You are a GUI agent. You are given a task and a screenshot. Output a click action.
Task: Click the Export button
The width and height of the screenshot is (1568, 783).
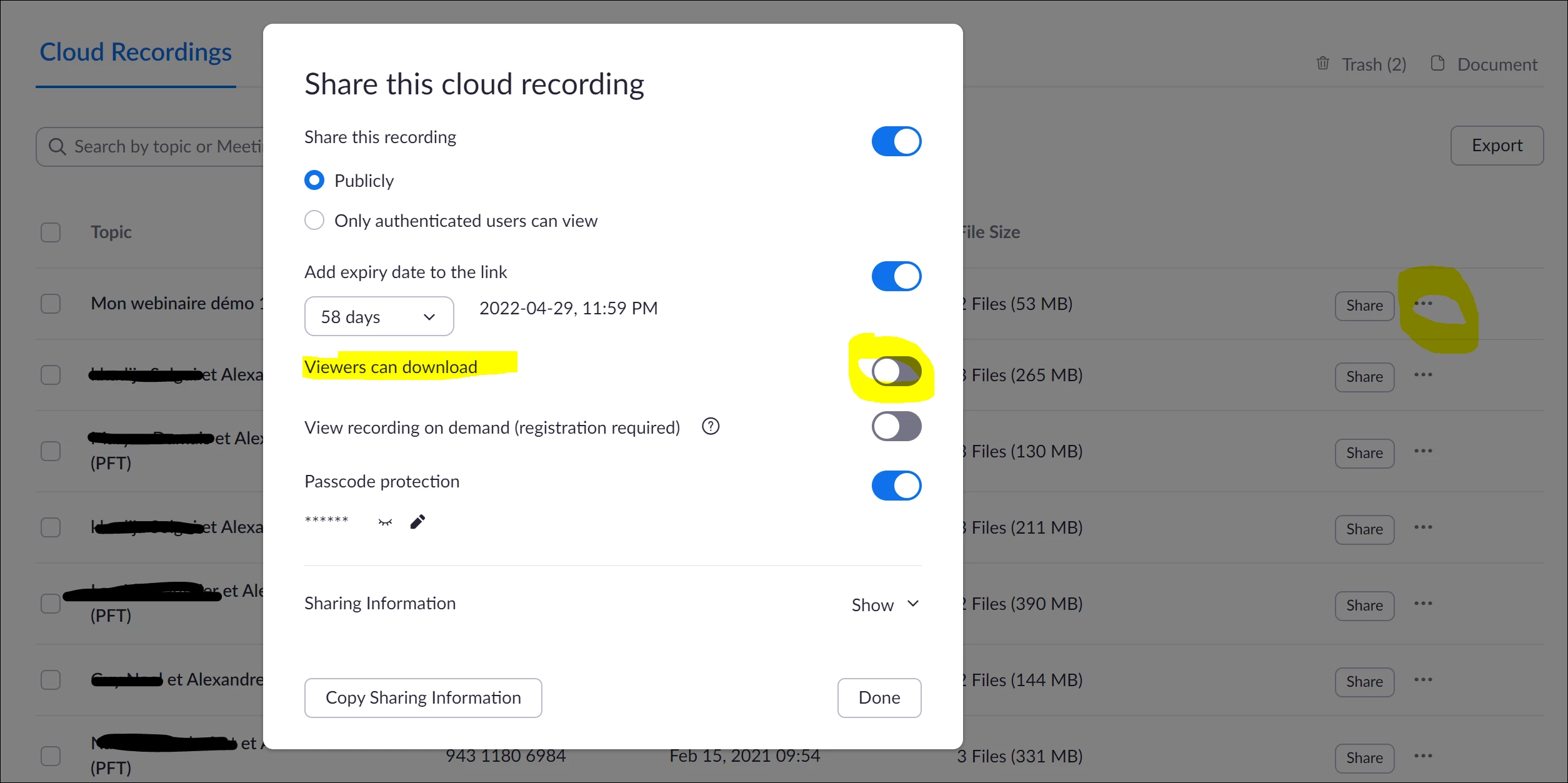pyautogui.click(x=1496, y=146)
